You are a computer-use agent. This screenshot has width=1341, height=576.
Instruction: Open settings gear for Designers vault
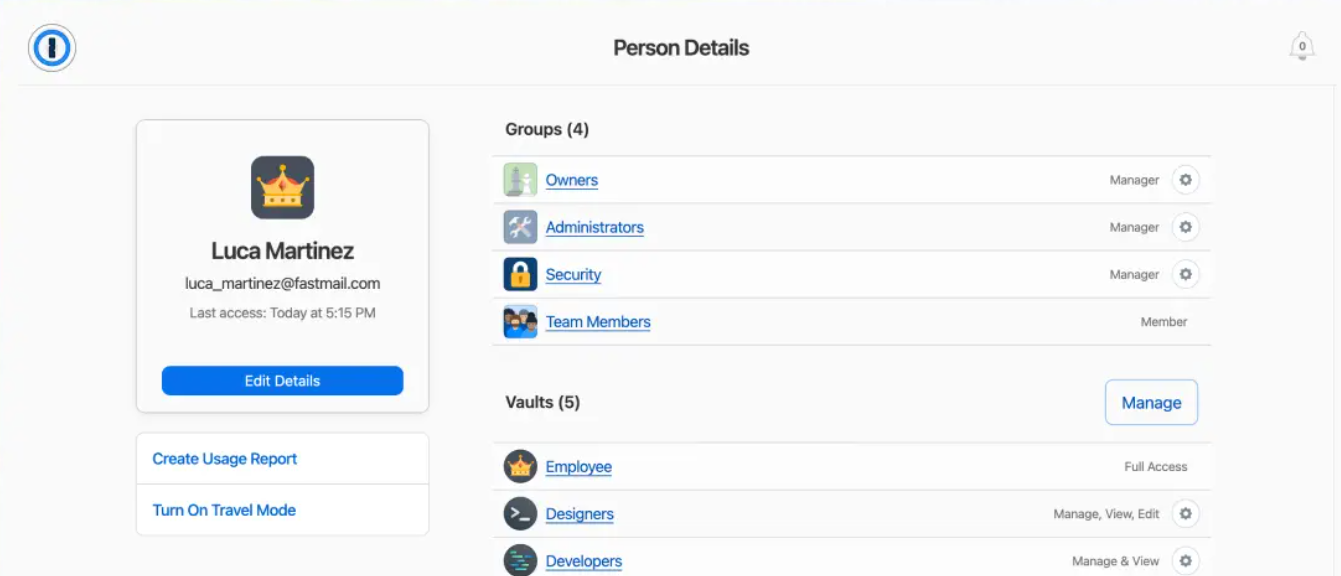pyautogui.click(x=1185, y=513)
